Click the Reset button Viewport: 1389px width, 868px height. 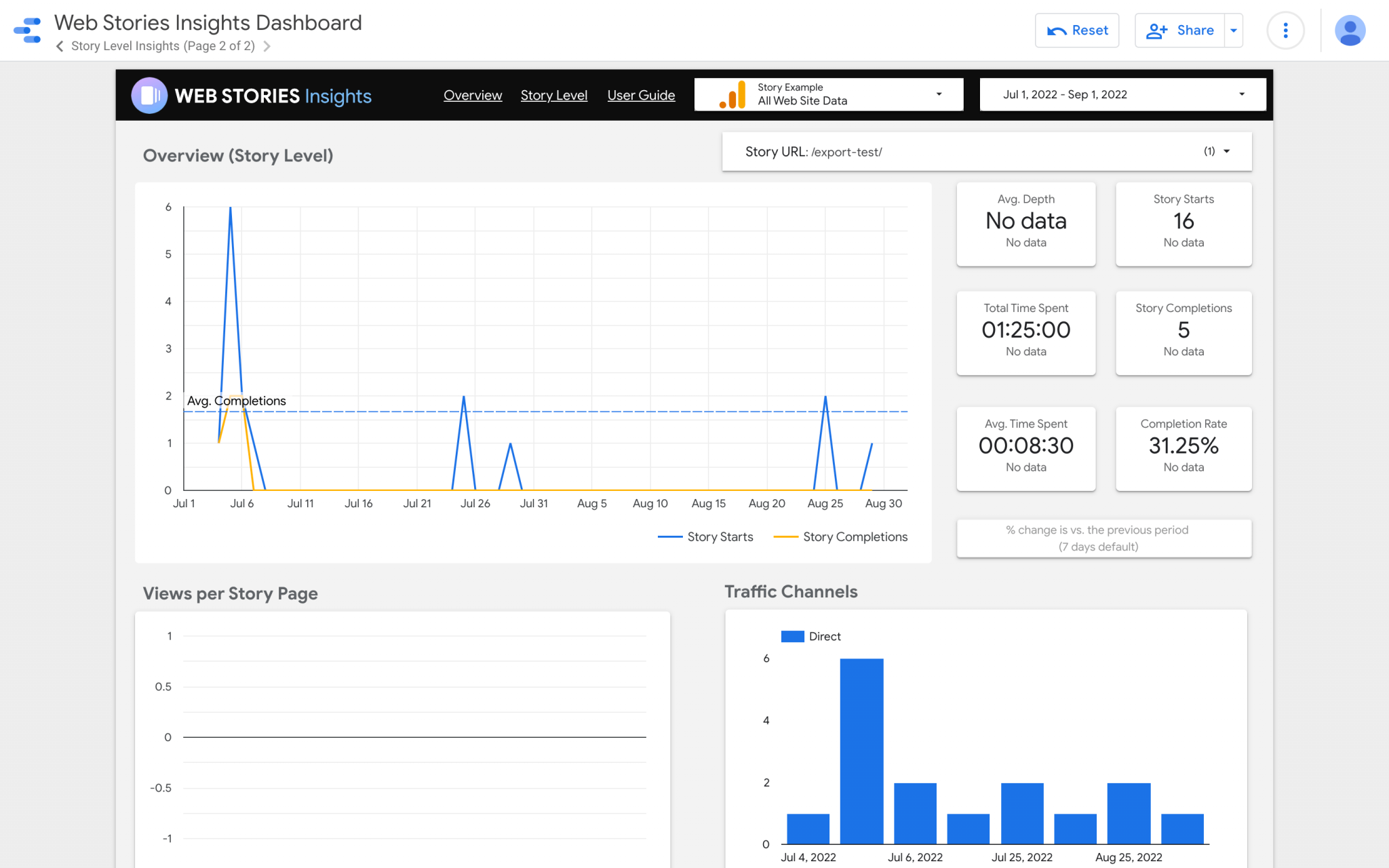pyautogui.click(x=1077, y=30)
